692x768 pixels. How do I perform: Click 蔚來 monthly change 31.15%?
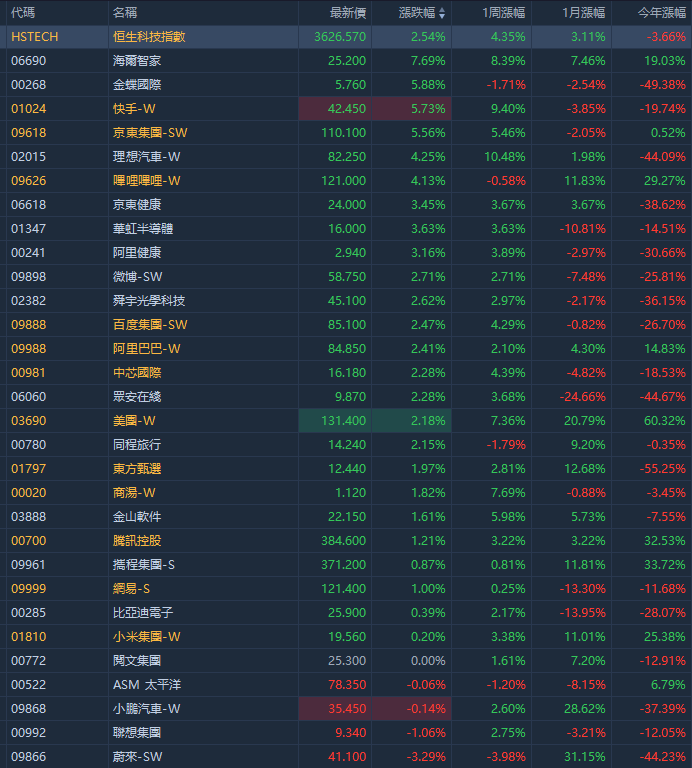[x=585, y=757]
